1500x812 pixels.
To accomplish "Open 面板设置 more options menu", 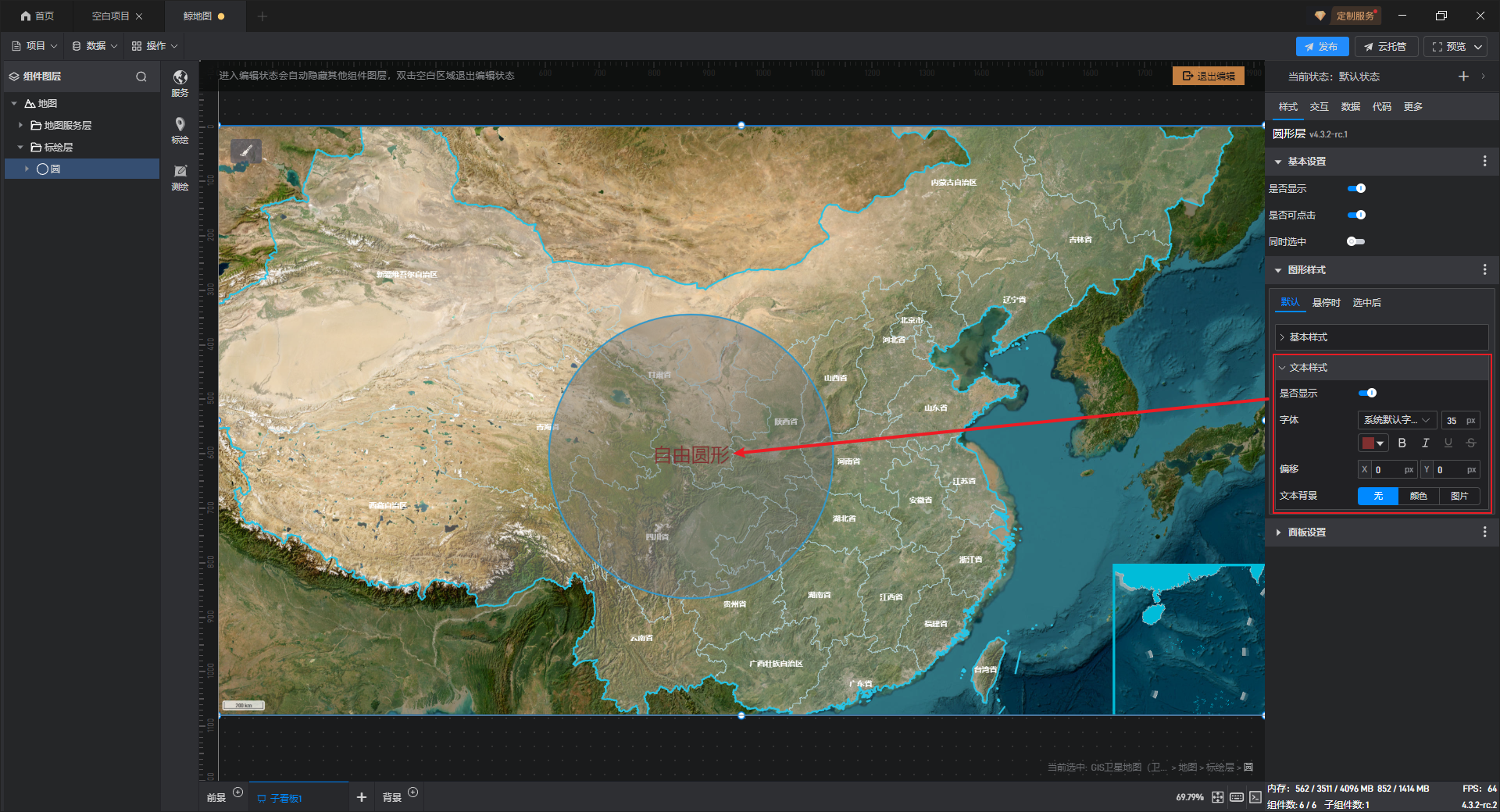I will [1484, 532].
